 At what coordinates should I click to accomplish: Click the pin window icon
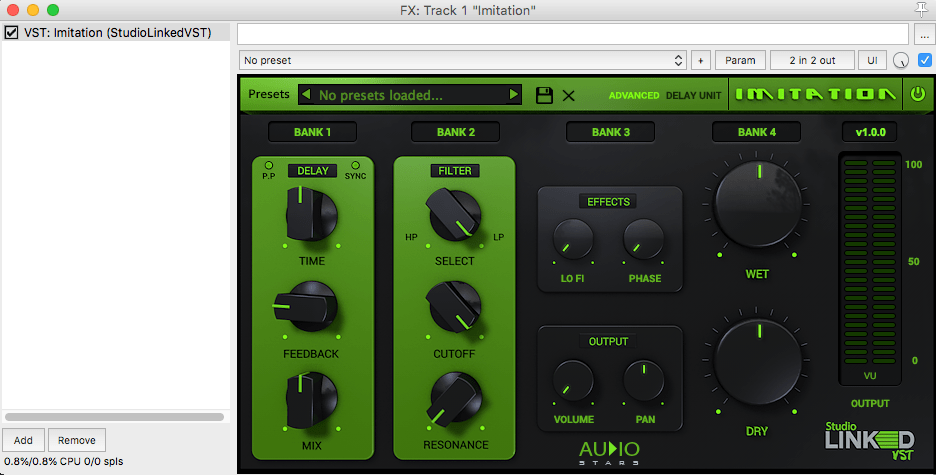pyautogui.click(x=921, y=10)
